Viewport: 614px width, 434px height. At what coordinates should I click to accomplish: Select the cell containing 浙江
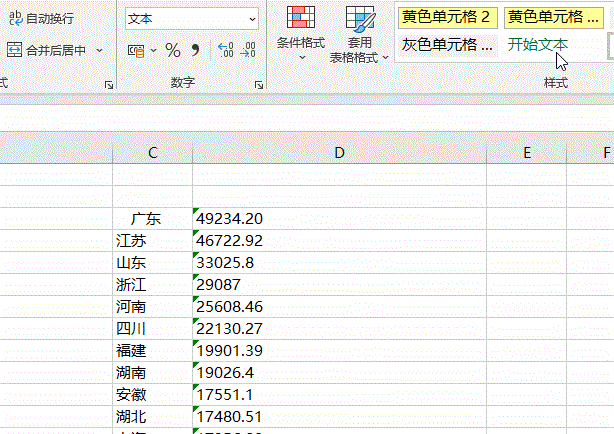pos(152,284)
